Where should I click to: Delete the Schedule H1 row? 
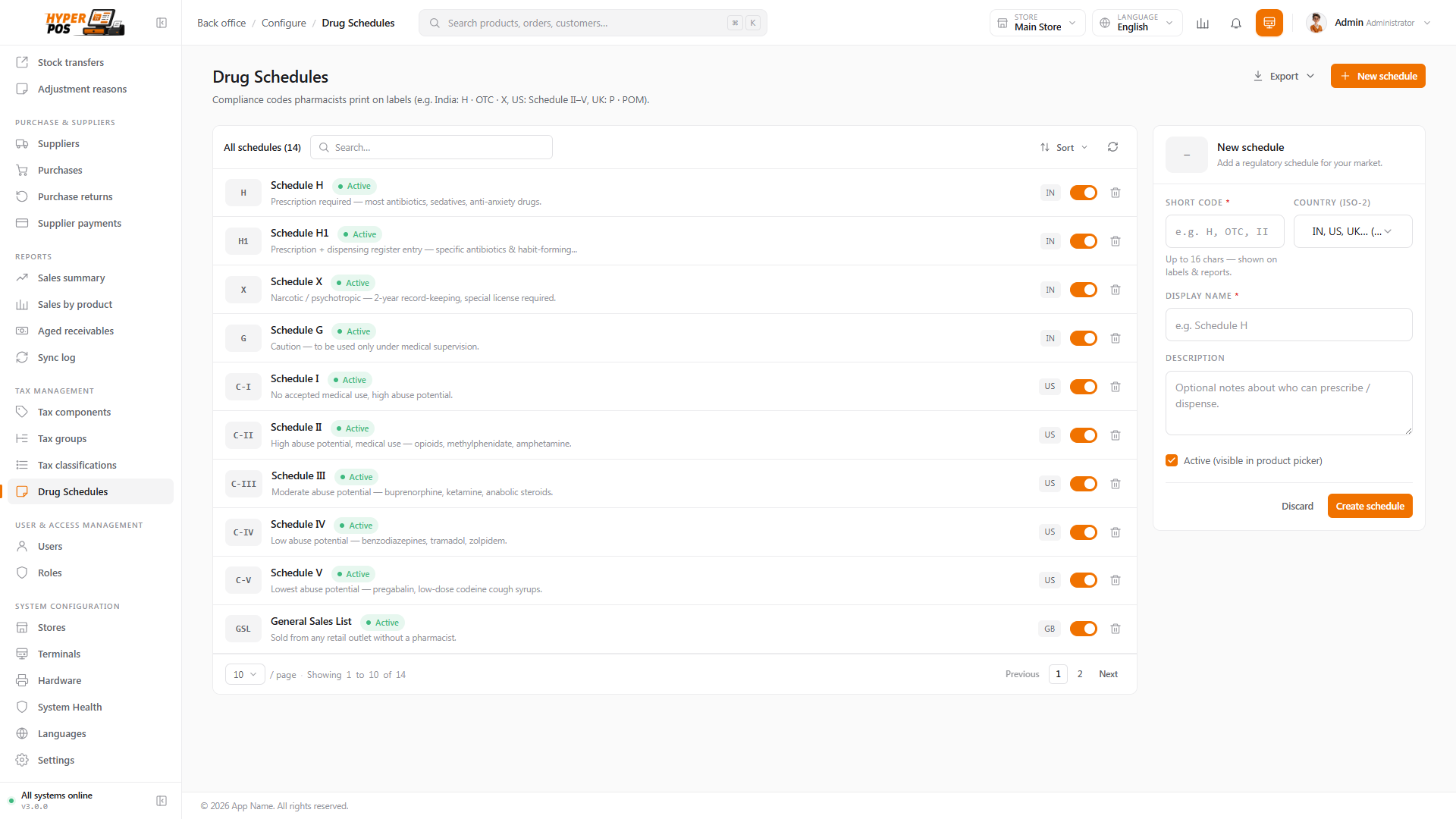(1116, 241)
